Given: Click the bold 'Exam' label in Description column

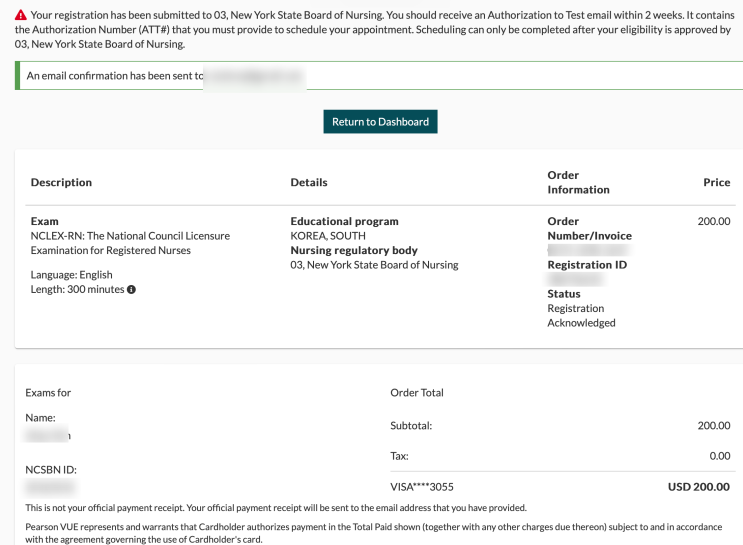Looking at the screenshot, I should pos(45,221).
